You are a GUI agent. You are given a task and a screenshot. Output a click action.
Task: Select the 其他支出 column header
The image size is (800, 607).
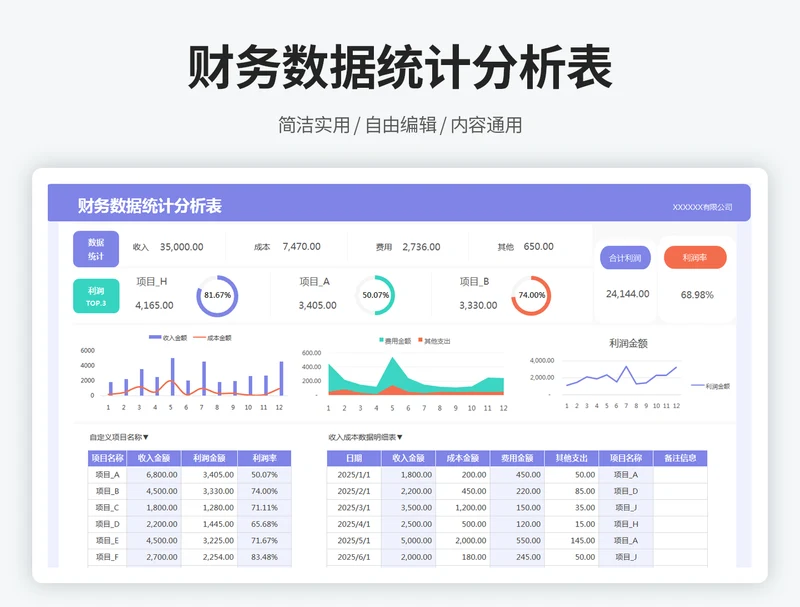coord(571,458)
